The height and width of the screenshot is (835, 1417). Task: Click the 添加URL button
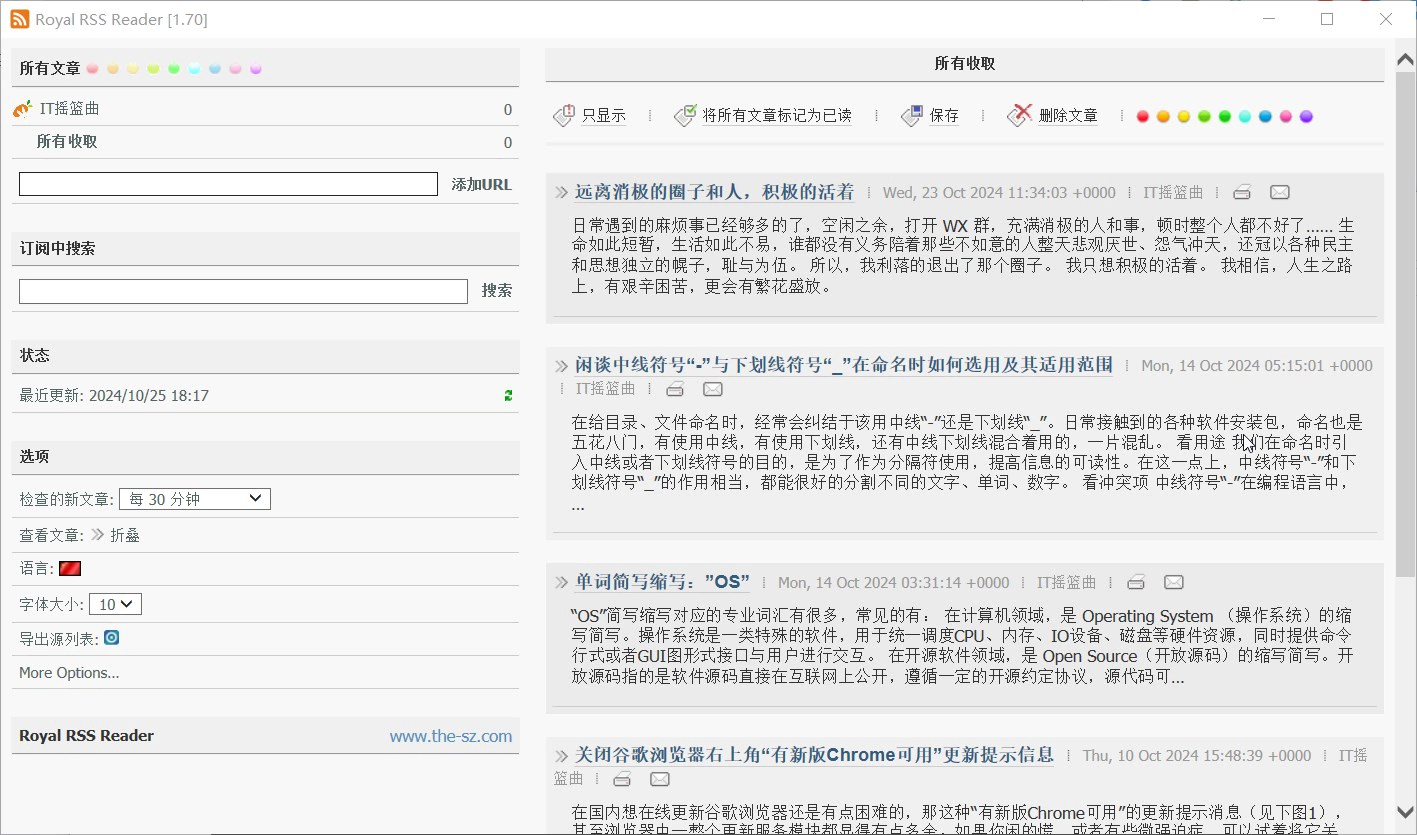point(481,185)
